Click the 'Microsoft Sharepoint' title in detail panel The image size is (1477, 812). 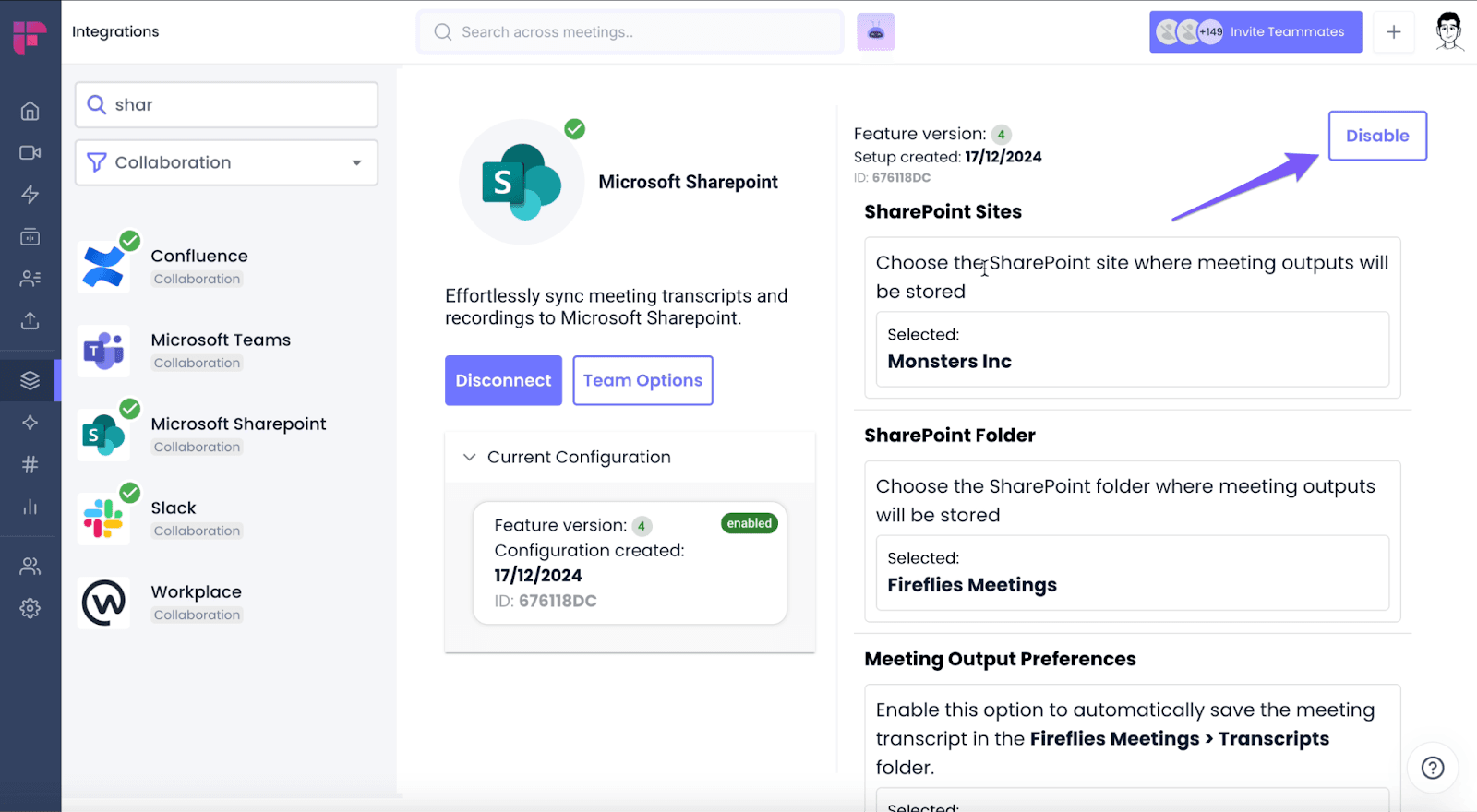coord(688,182)
